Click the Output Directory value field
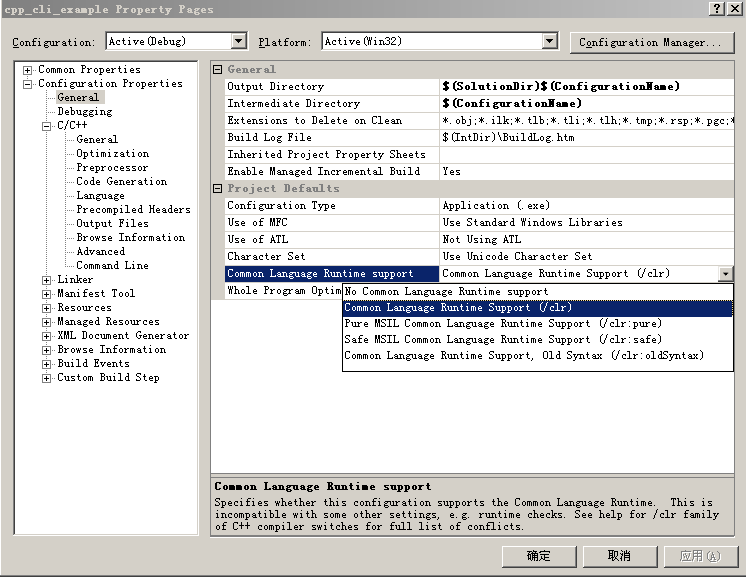 (x=587, y=87)
